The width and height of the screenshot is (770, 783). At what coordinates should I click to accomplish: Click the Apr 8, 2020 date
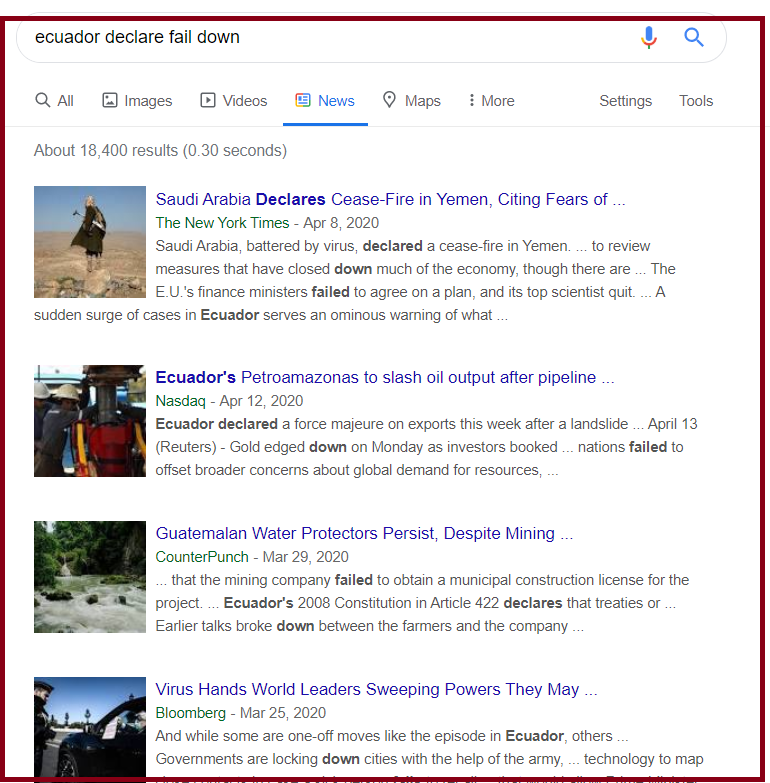pos(341,223)
